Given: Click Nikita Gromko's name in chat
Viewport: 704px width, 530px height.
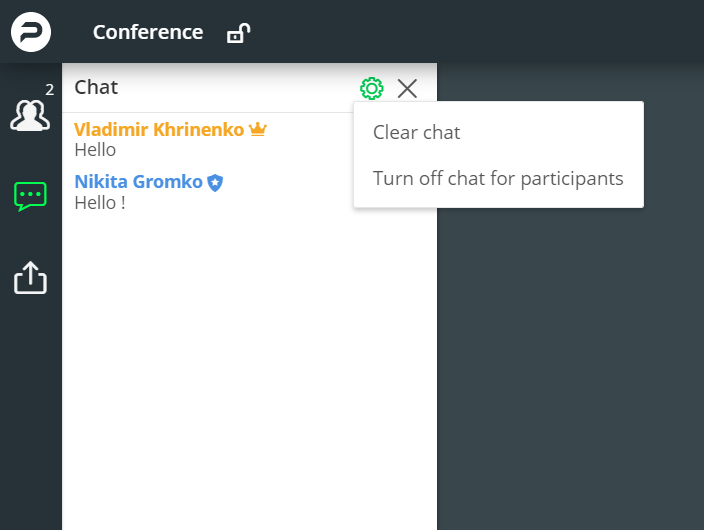Looking at the screenshot, I should (138, 181).
